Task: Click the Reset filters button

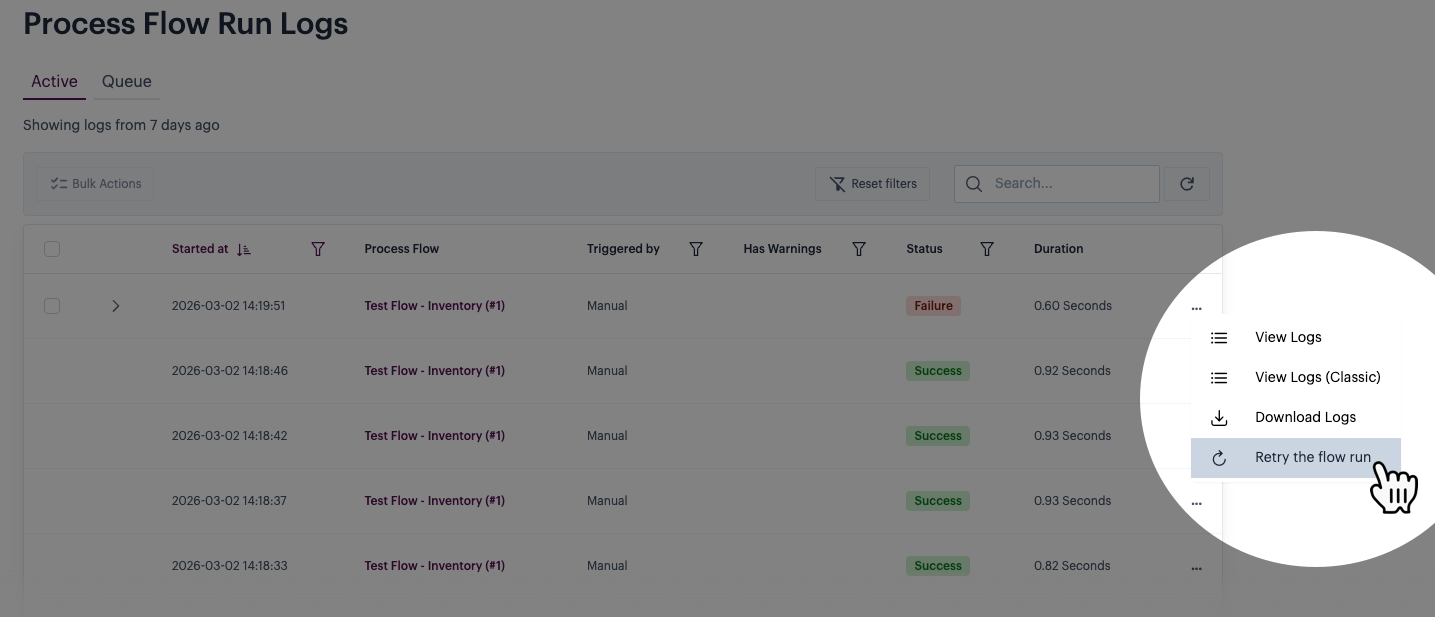Action: pos(873,184)
